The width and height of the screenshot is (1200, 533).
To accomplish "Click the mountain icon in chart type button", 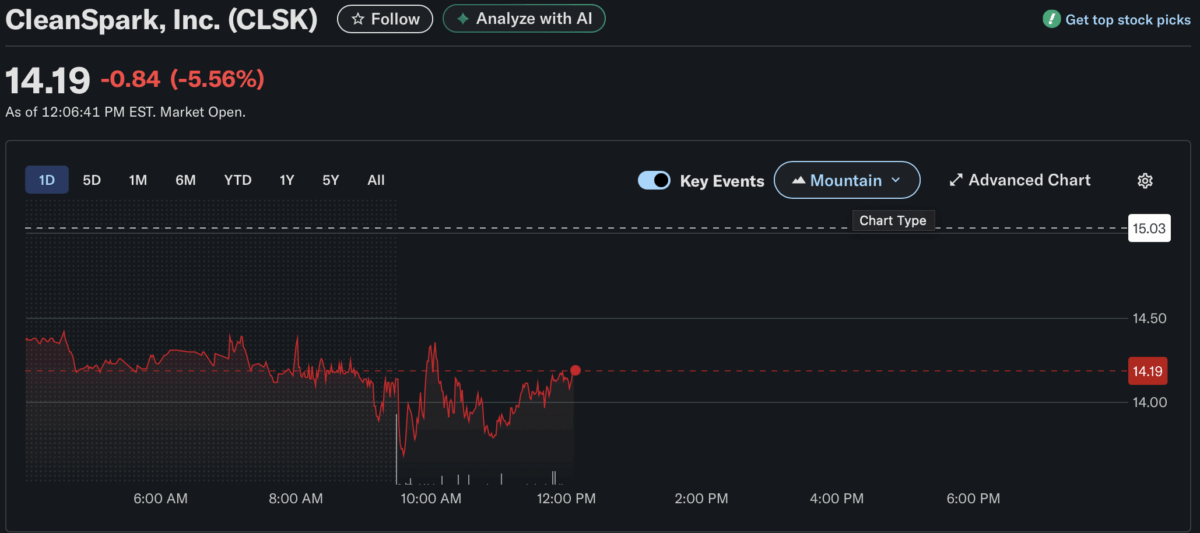I will coord(798,181).
